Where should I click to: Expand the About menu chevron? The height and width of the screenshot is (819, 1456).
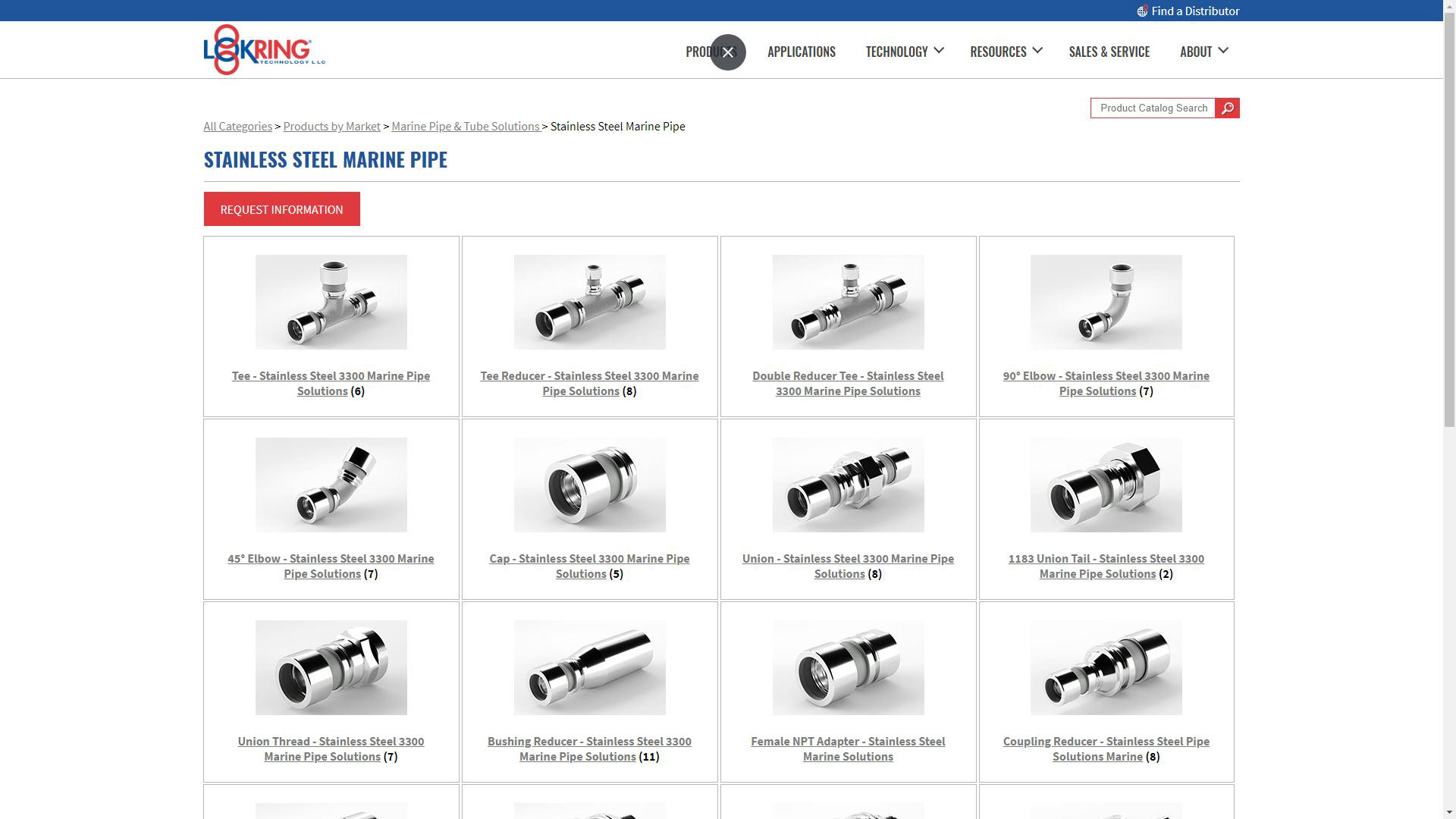click(1223, 51)
